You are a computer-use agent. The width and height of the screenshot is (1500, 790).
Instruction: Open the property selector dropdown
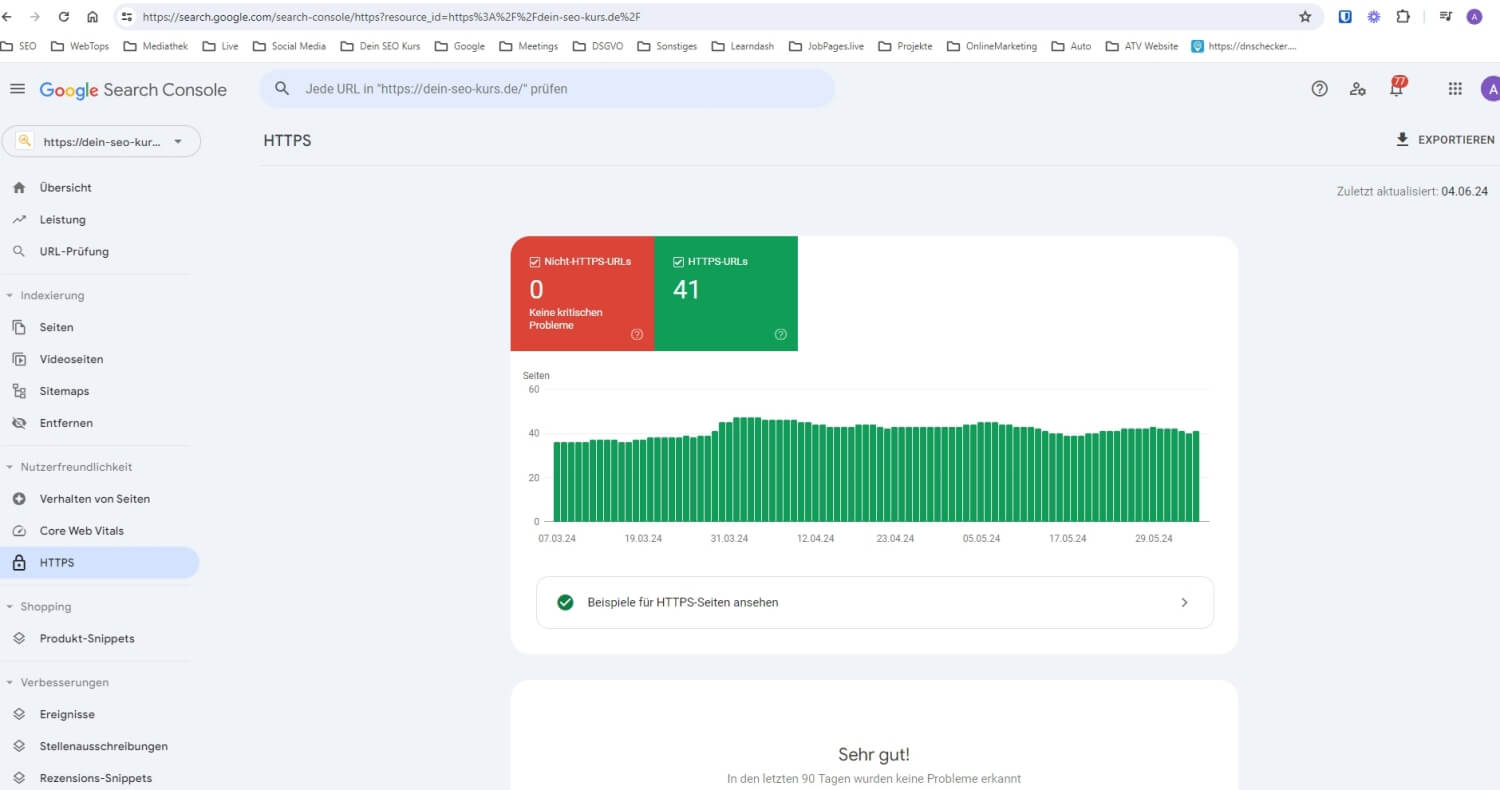pyautogui.click(x=101, y=142)
